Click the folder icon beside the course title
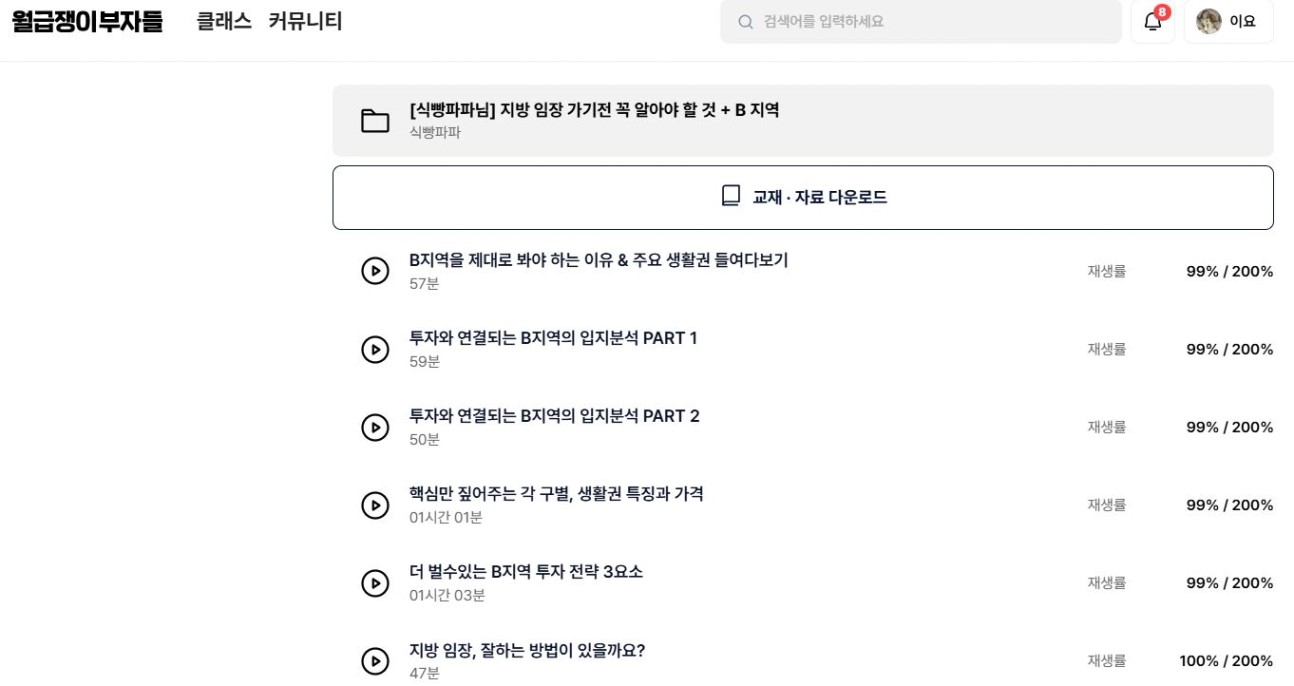This screenshot has height=686, width=1294. 375,121
